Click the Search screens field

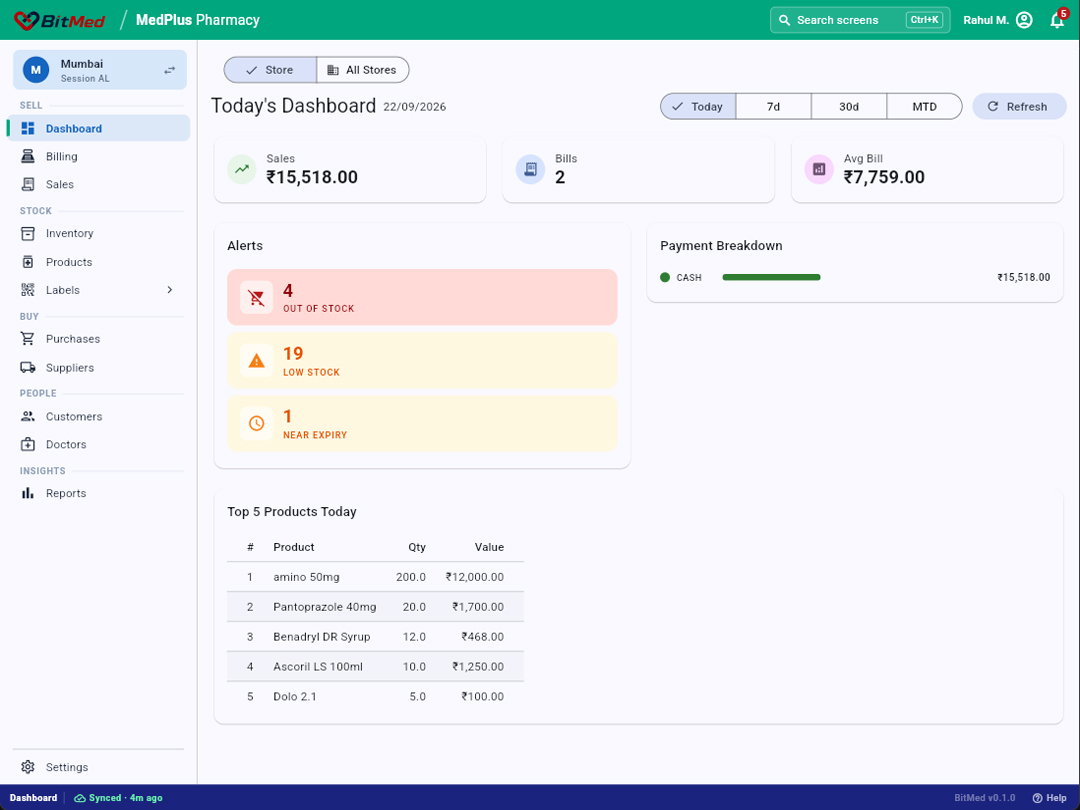tap(860, 20)
